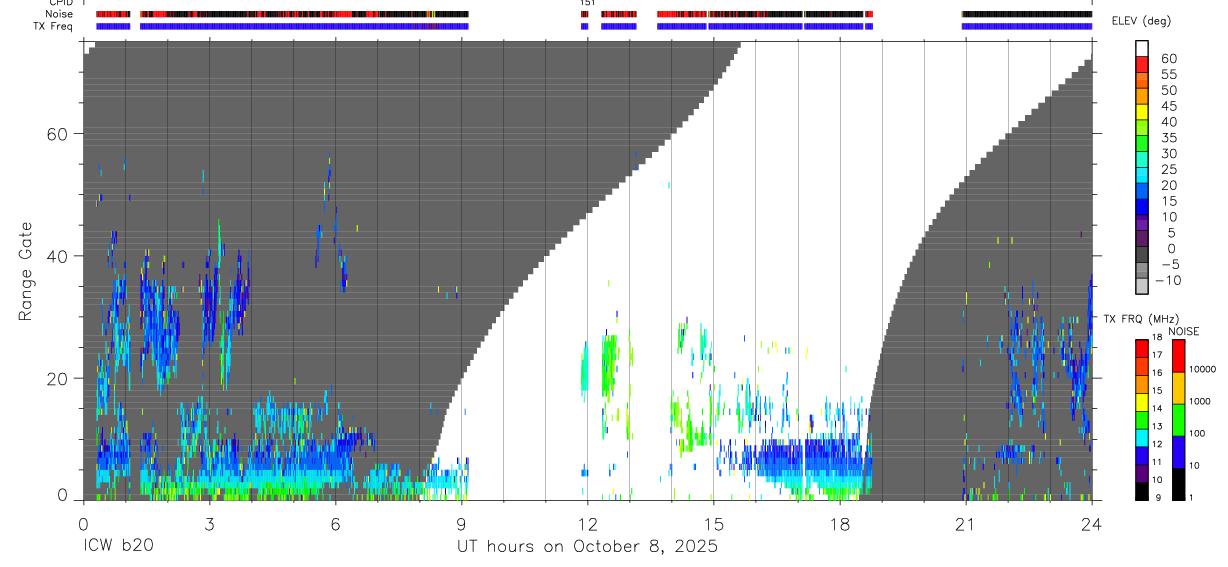Click the '45' label on ELEV bar

1168,106
